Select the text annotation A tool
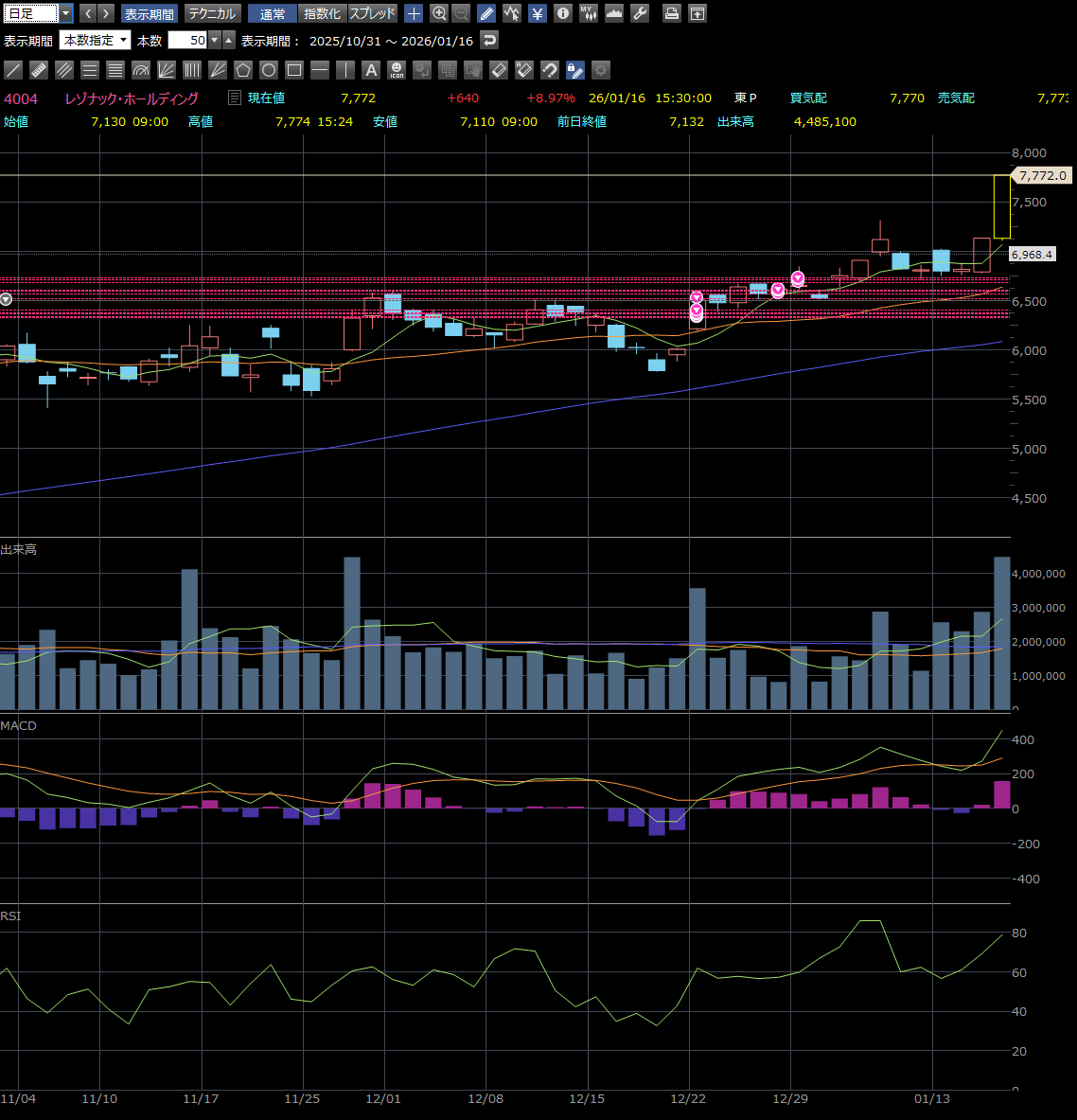1077x1120 pixels. pyautogui.click(x=371, y=69)
